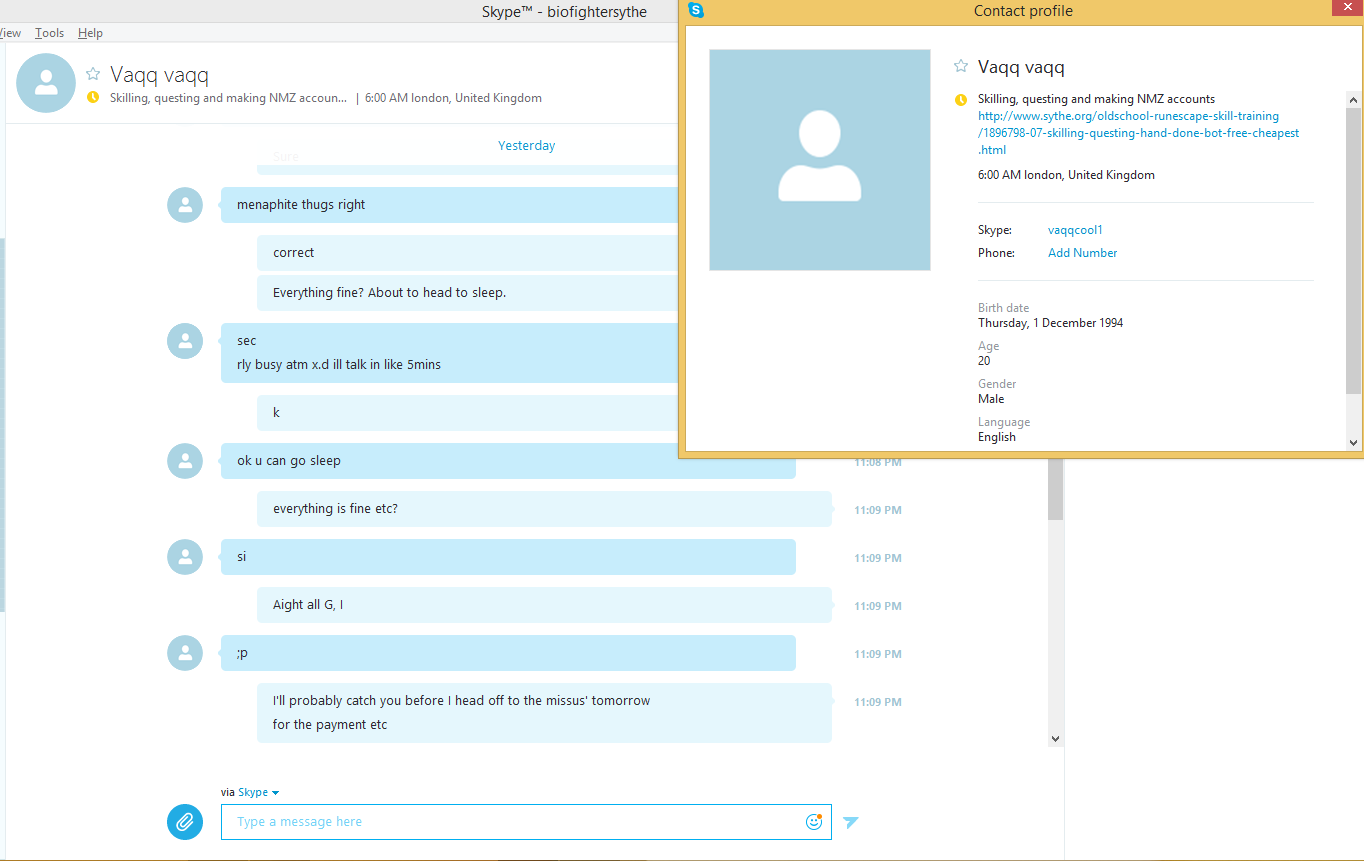1364x861 pixels.
Task: Click the 11:09 PM timestamp beside "Aight all G, I"
Action: pyautogui.click(x=878, y=606)
